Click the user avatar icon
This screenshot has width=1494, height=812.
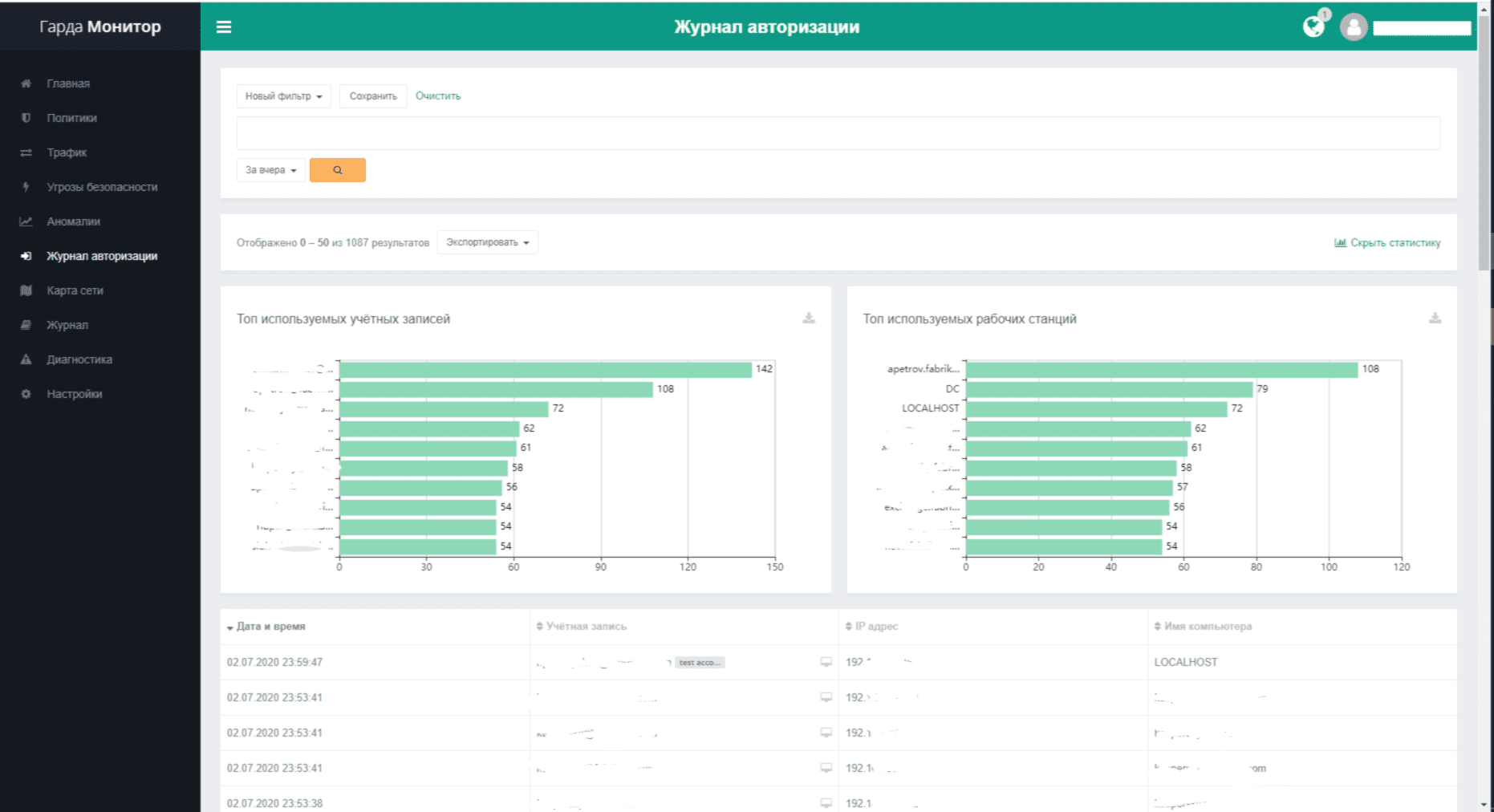coord(1354,27)
